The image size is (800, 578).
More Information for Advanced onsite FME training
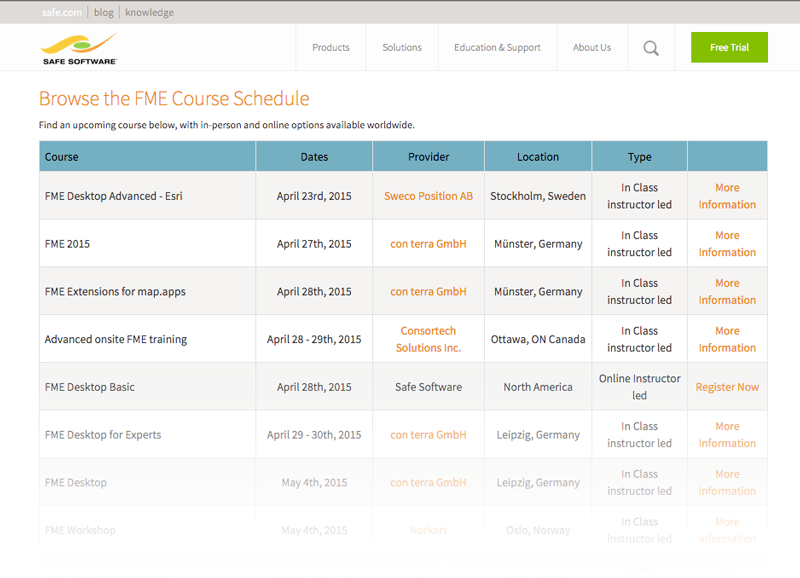click(x=727, y=339)
